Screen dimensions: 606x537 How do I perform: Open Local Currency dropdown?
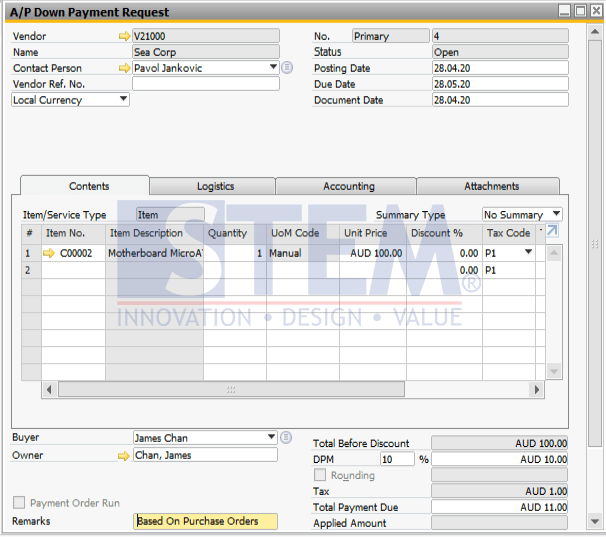point(123,99)
